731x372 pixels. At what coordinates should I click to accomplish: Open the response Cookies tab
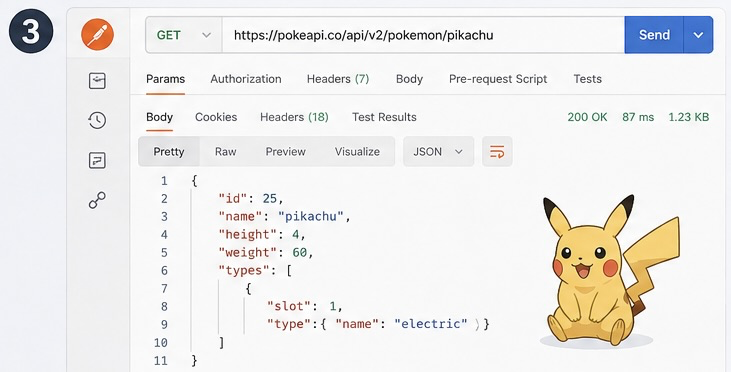tap(216, 117)
